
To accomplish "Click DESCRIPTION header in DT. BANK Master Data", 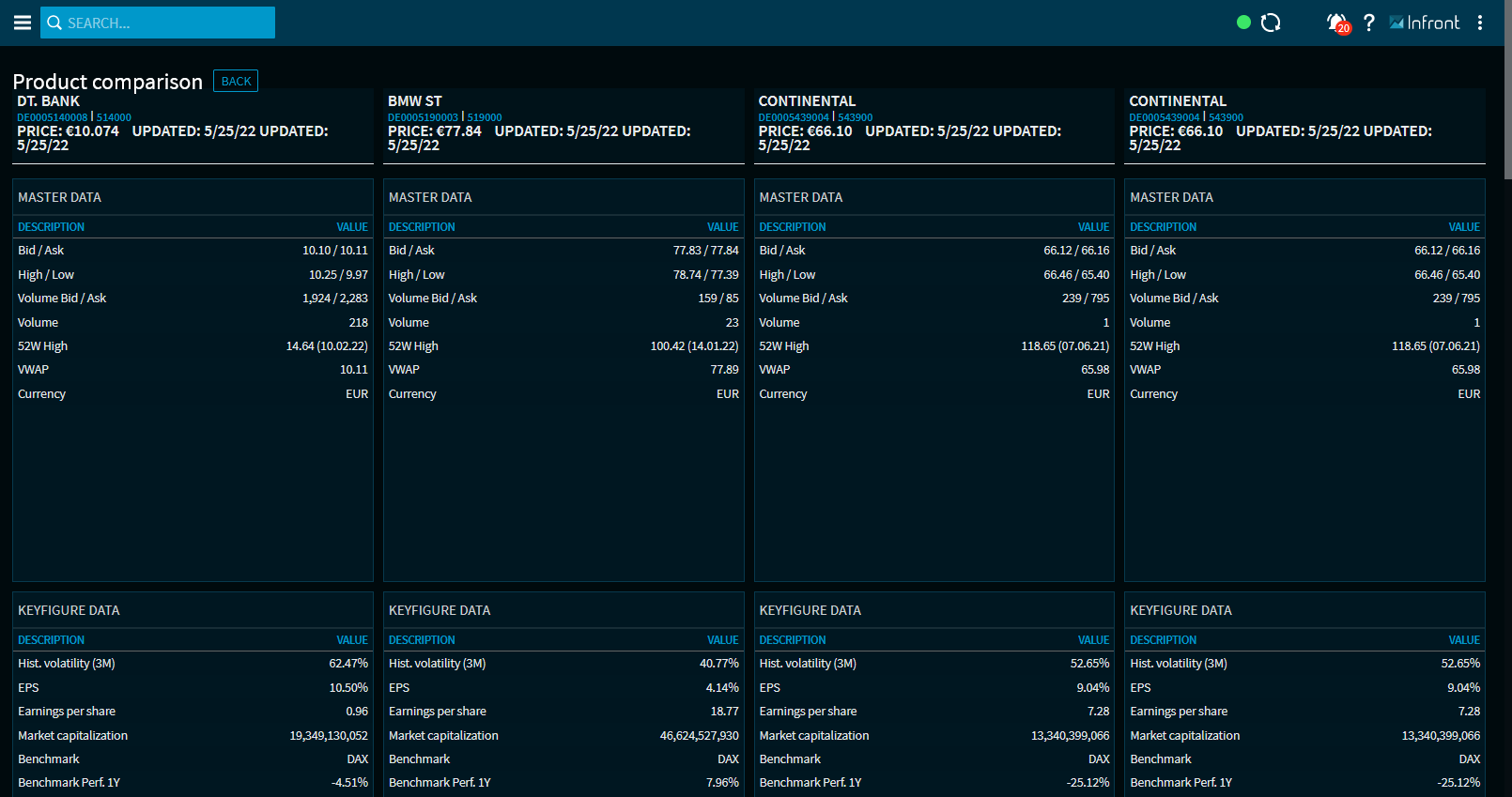I will pos(51,227).
